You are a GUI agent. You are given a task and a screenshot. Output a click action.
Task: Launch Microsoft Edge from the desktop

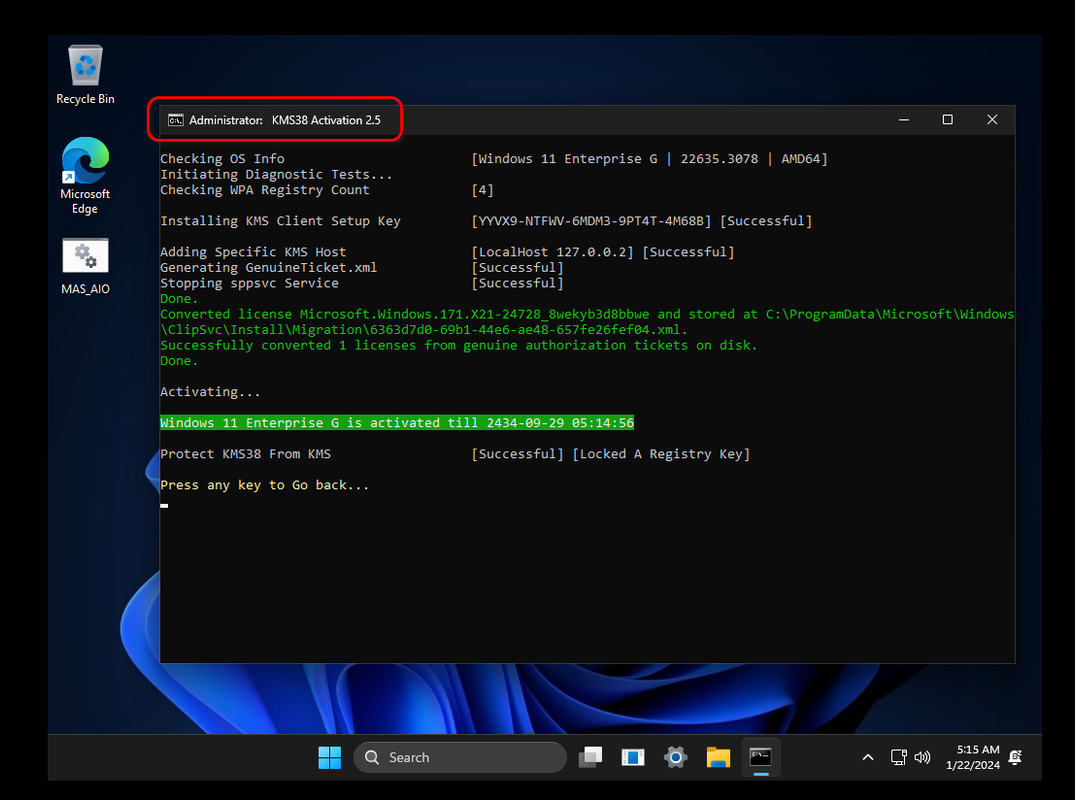[85, 175]
